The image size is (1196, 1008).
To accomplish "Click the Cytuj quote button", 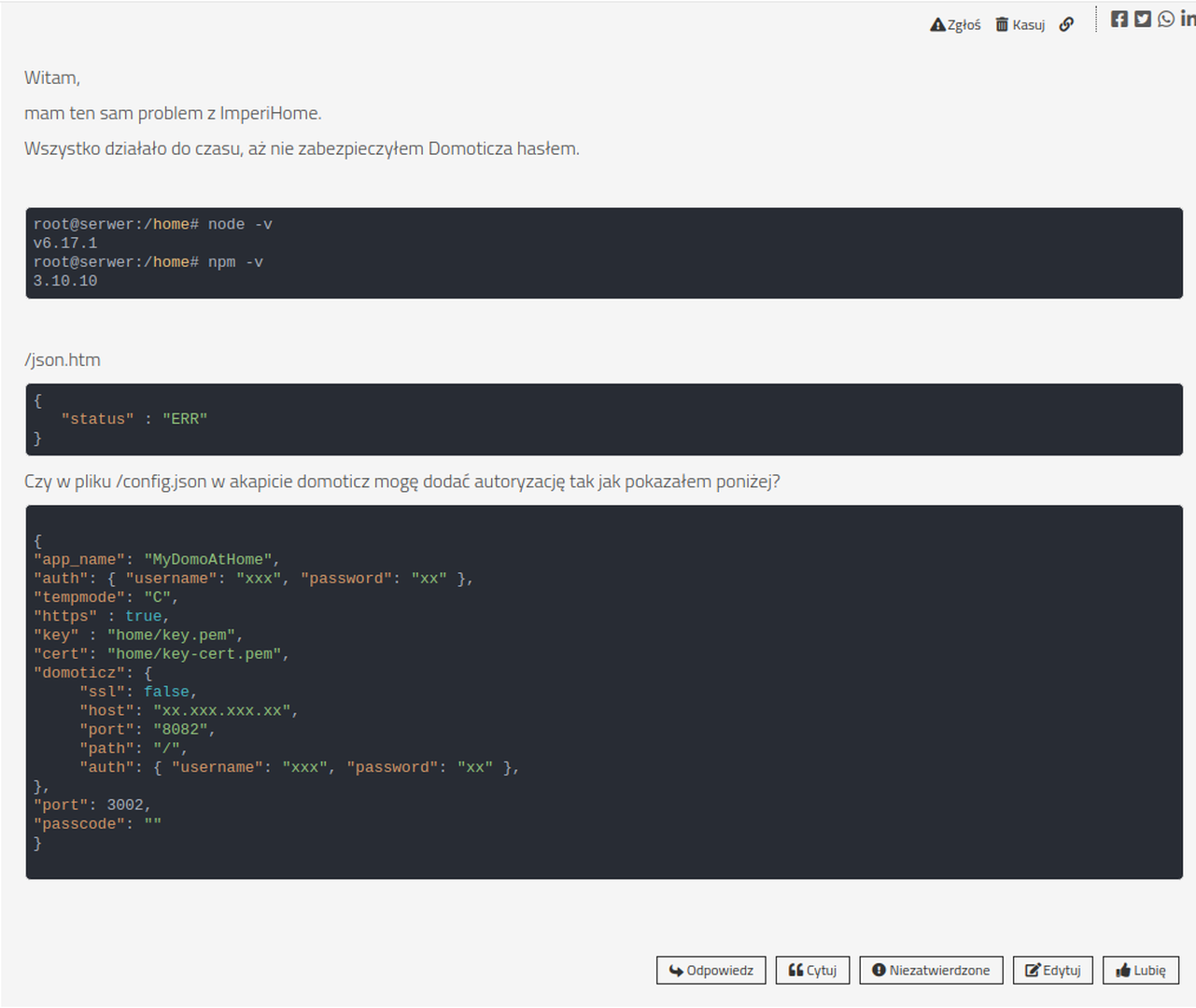I will (813, 971).
